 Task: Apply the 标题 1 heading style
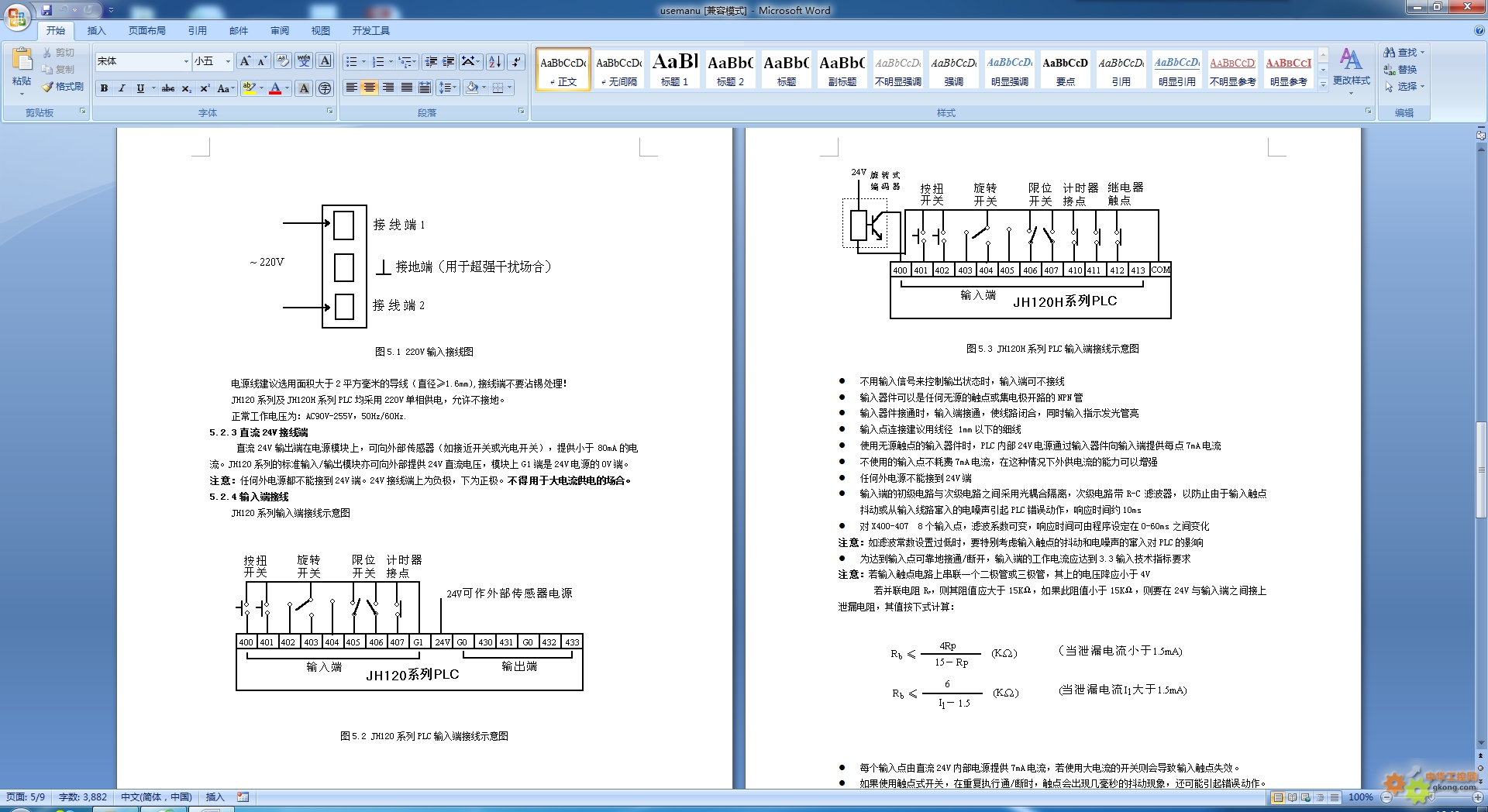pos(674,70)
